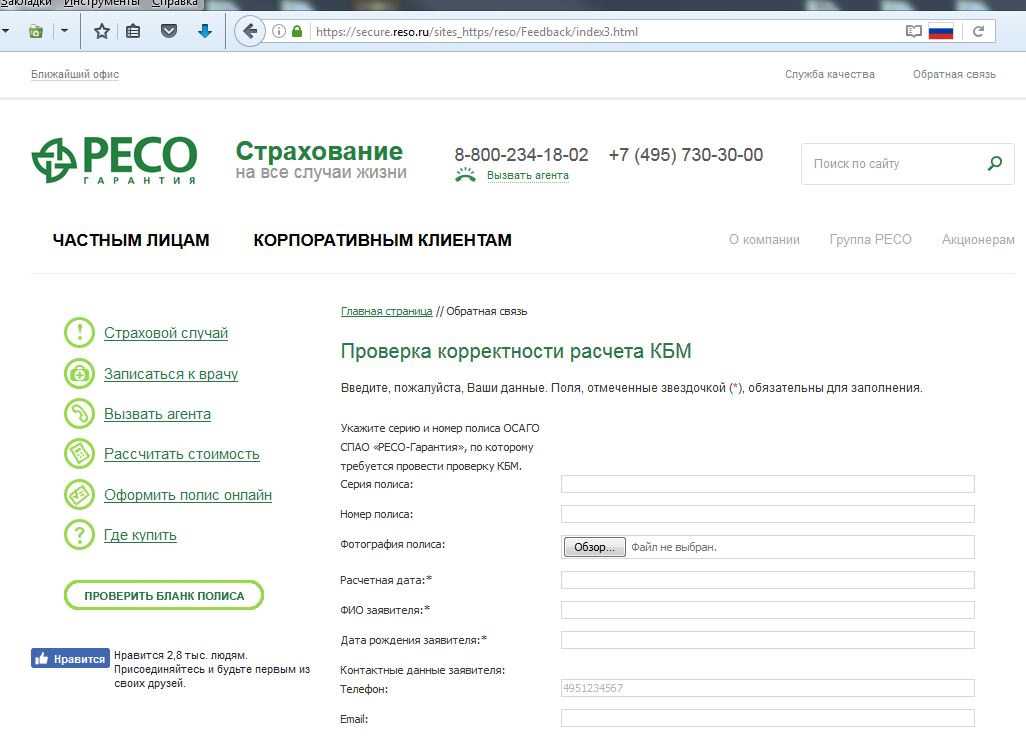Open the bookmarks list icon

[133, 31]
